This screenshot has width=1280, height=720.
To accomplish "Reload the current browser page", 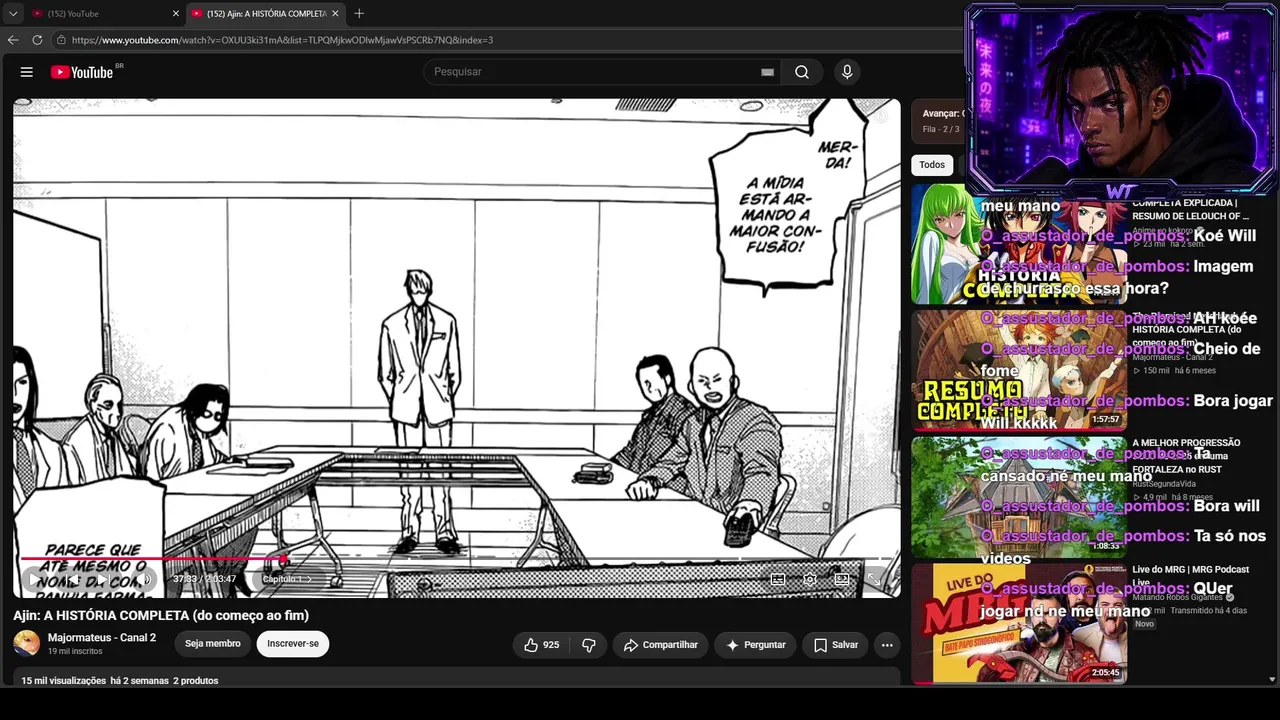I will [37, 40].
